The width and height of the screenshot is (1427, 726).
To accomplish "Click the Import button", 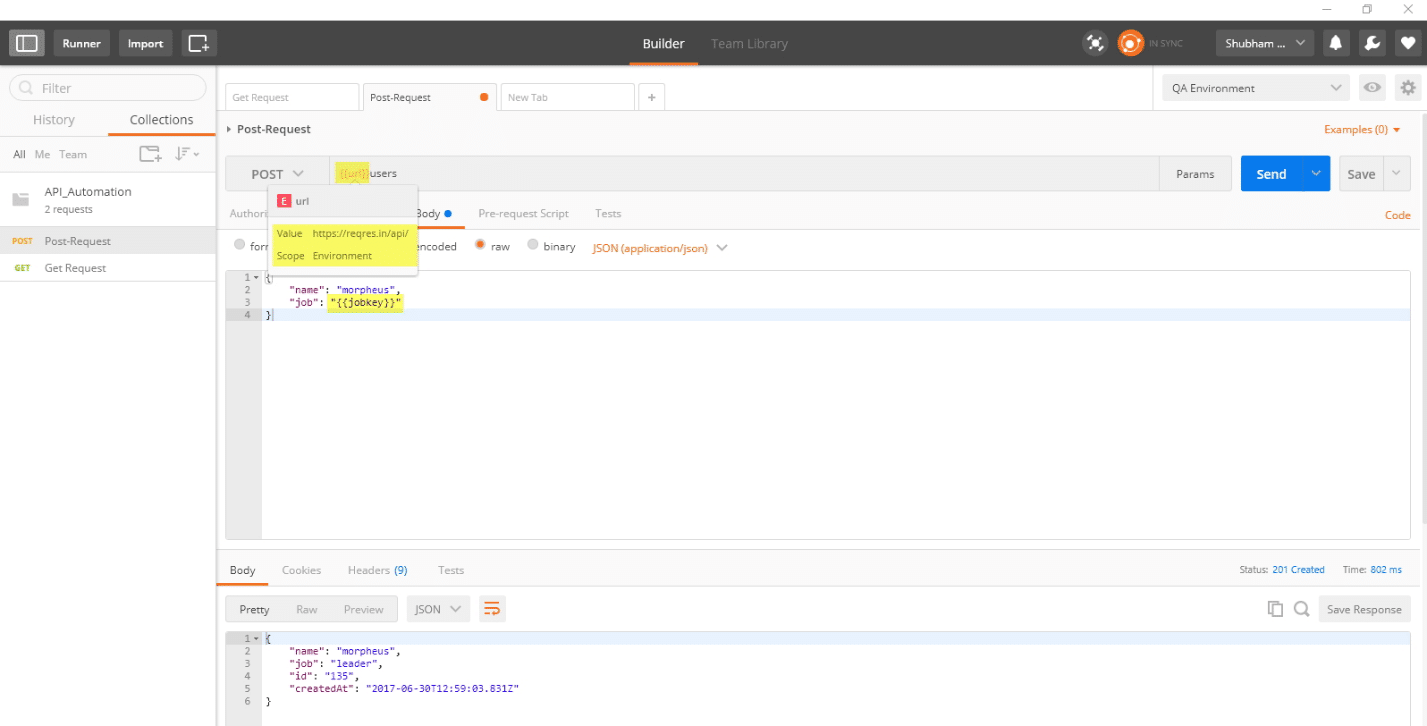I will pos(146,43).
